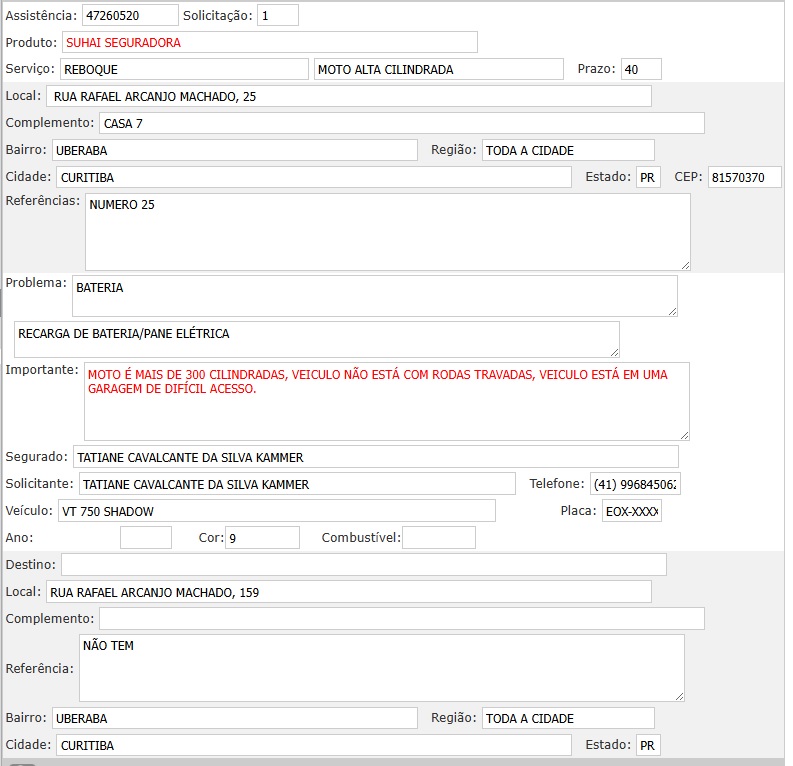Click the Solicitante name field

tap(297, 484)
